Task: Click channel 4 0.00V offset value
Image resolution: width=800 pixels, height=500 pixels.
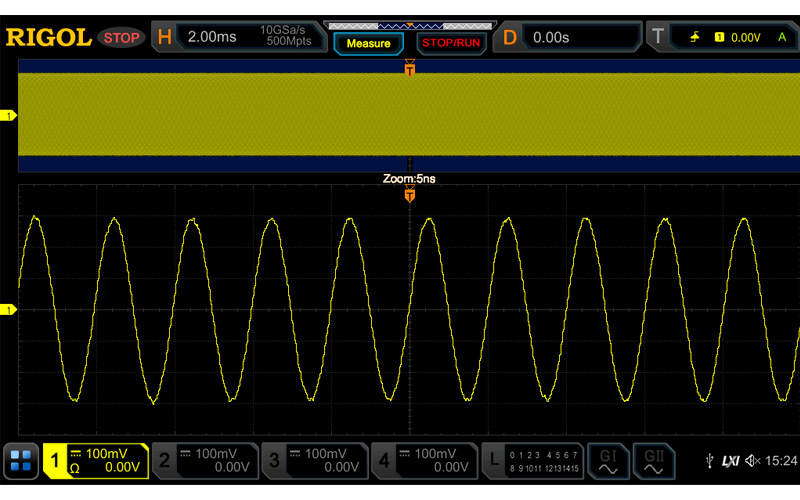Action: (452, 467)
